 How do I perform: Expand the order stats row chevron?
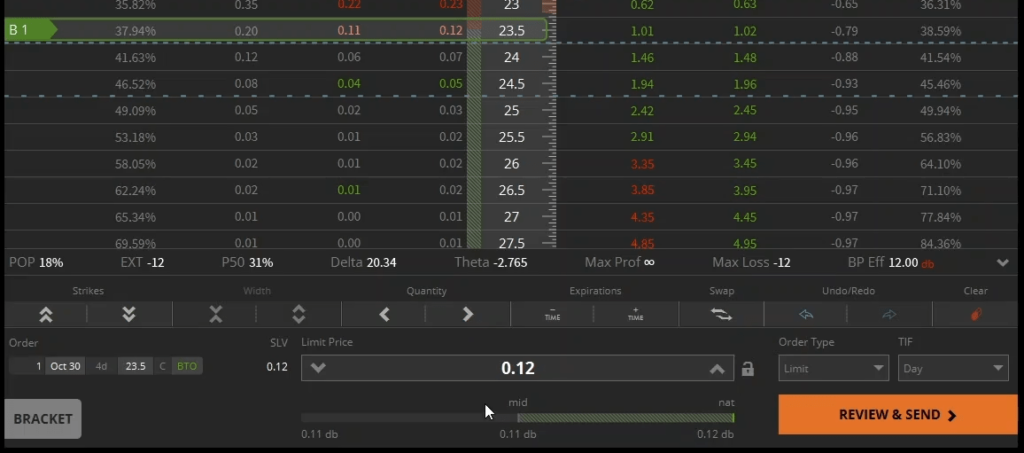1003,263
